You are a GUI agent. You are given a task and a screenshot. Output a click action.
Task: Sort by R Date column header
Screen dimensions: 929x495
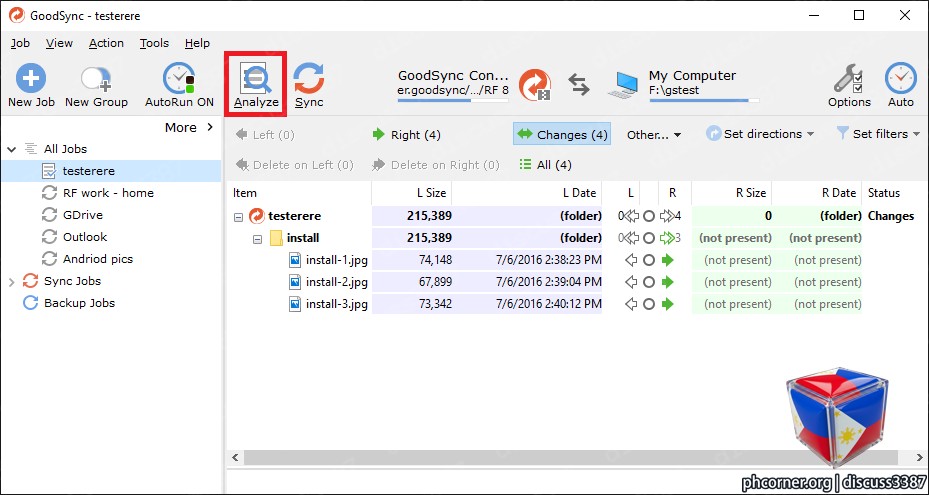click(817, 193)
